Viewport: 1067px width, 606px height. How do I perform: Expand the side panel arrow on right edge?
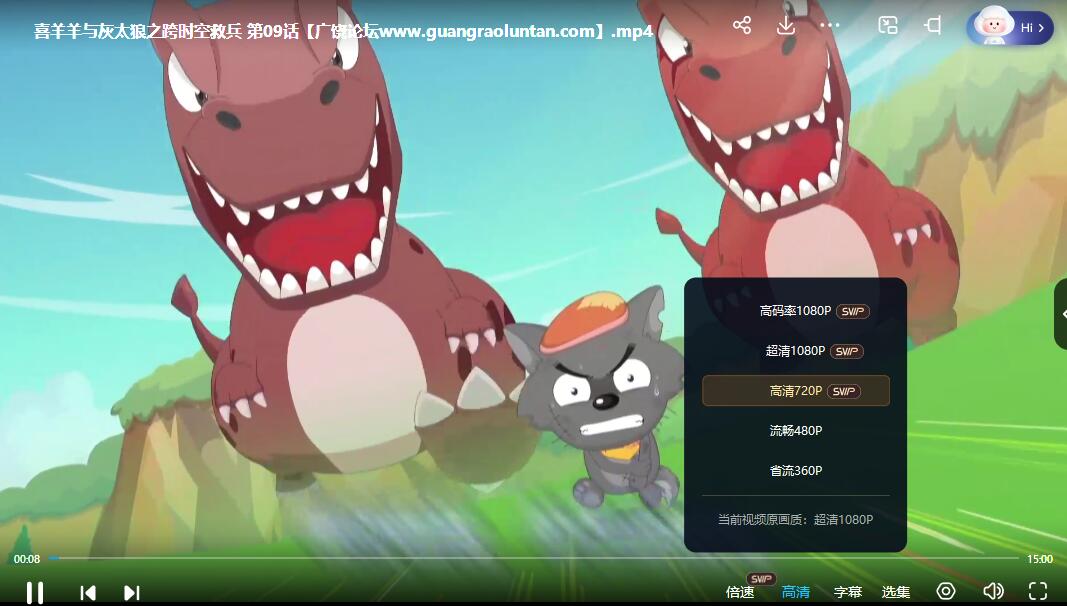(x=1062, y=314)
